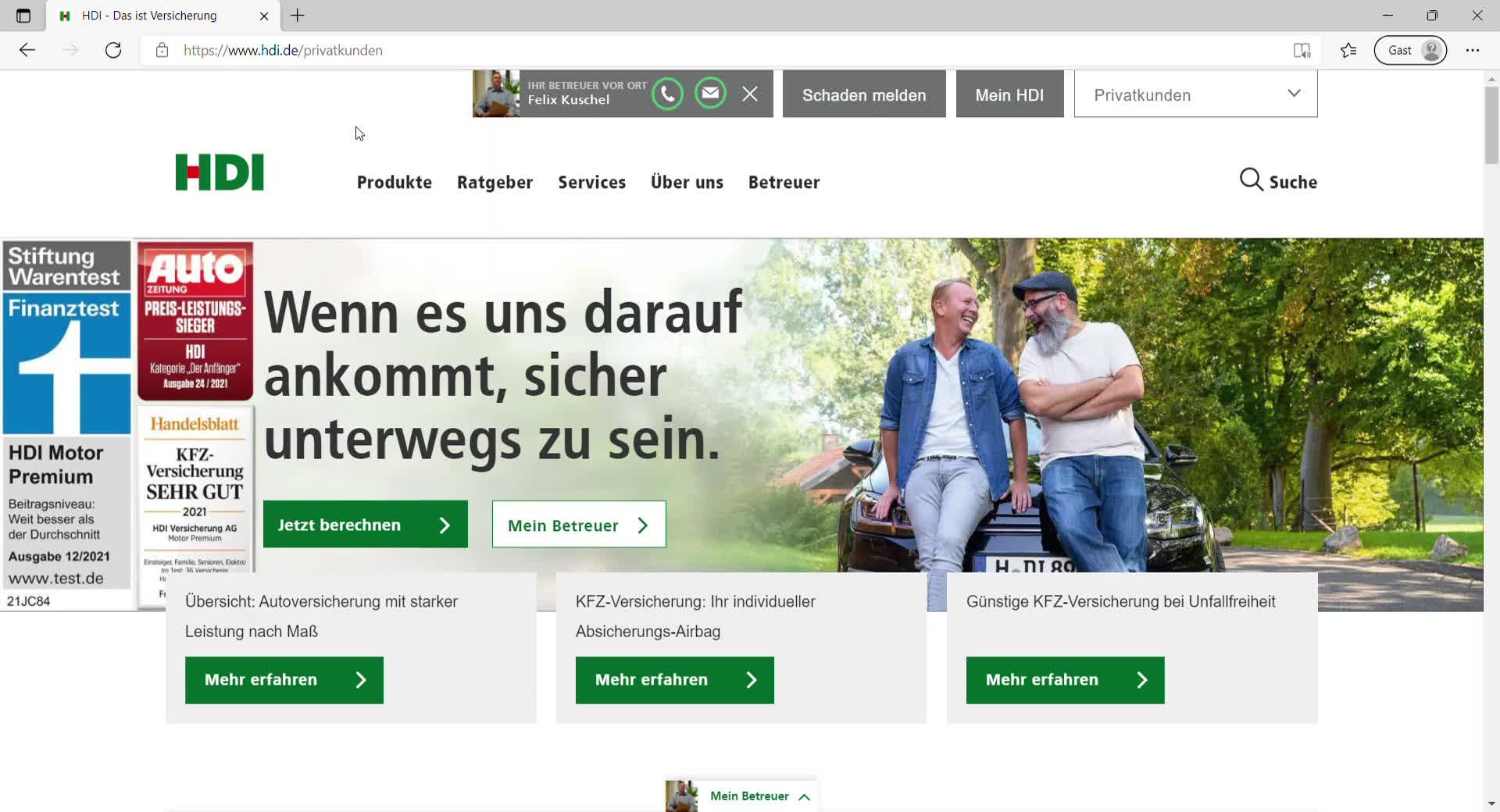Click the Jetzt berechnen button
The image size is (1500, 812).
tap(365, 525)
